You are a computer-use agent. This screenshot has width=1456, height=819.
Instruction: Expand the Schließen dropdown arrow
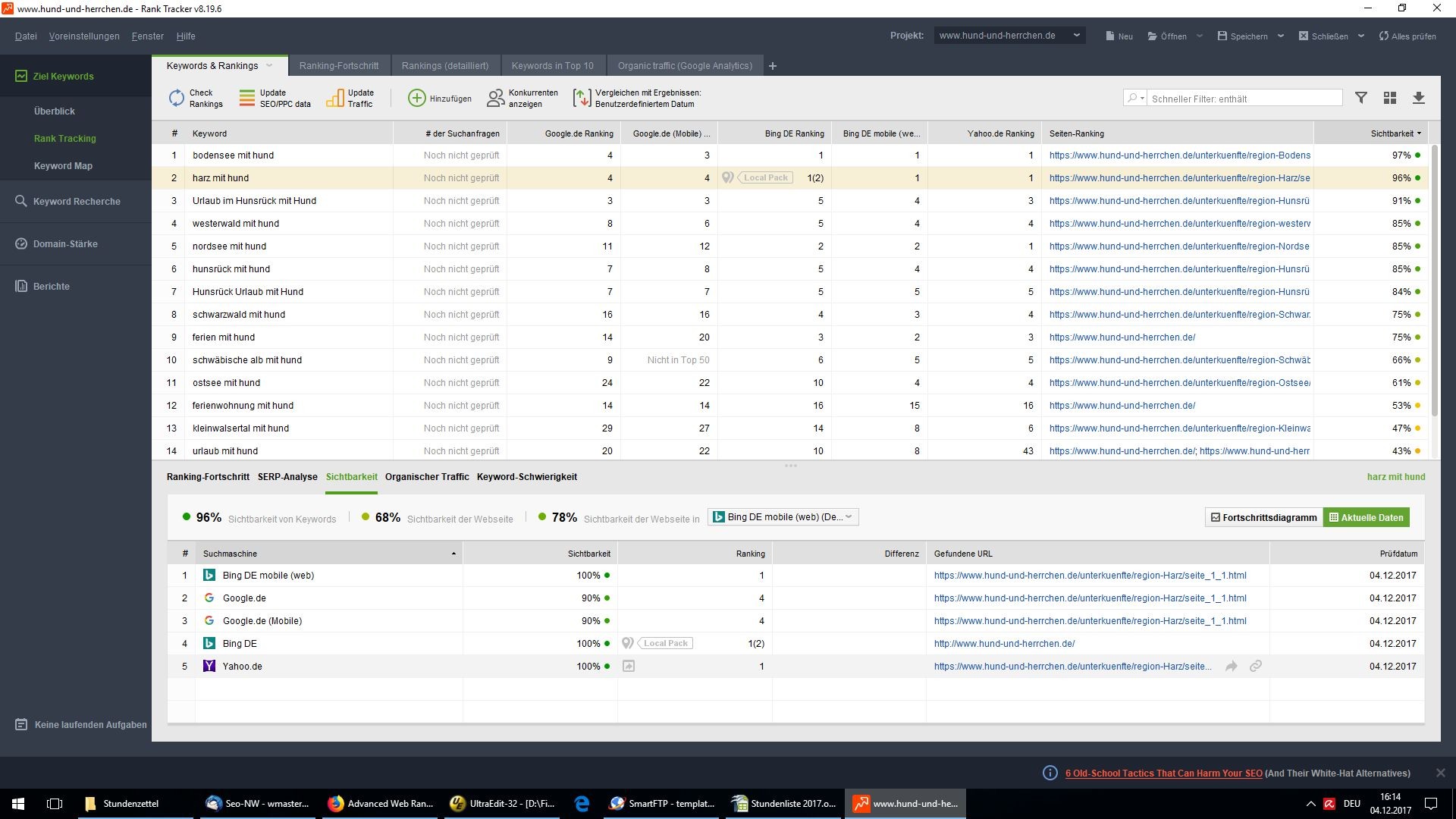click(1361, 36)
